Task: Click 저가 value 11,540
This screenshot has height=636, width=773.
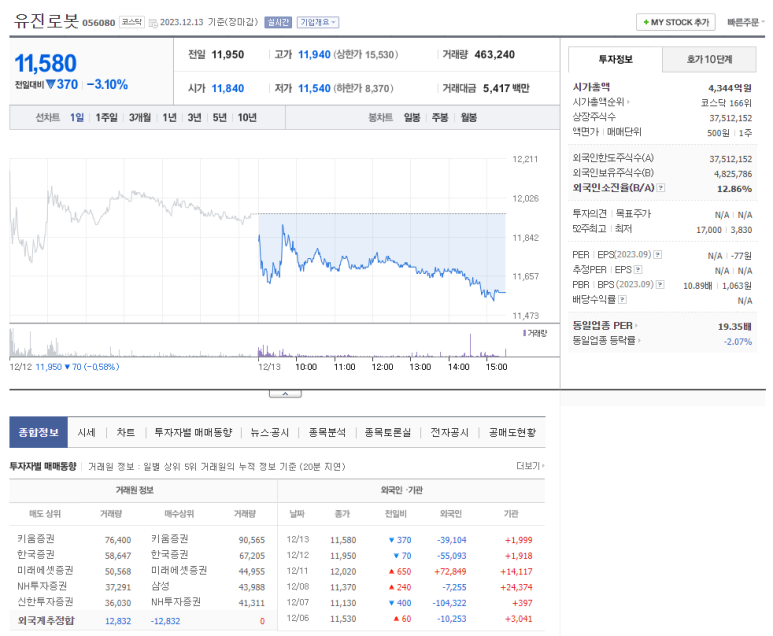Action: click(x=314, y=88)
